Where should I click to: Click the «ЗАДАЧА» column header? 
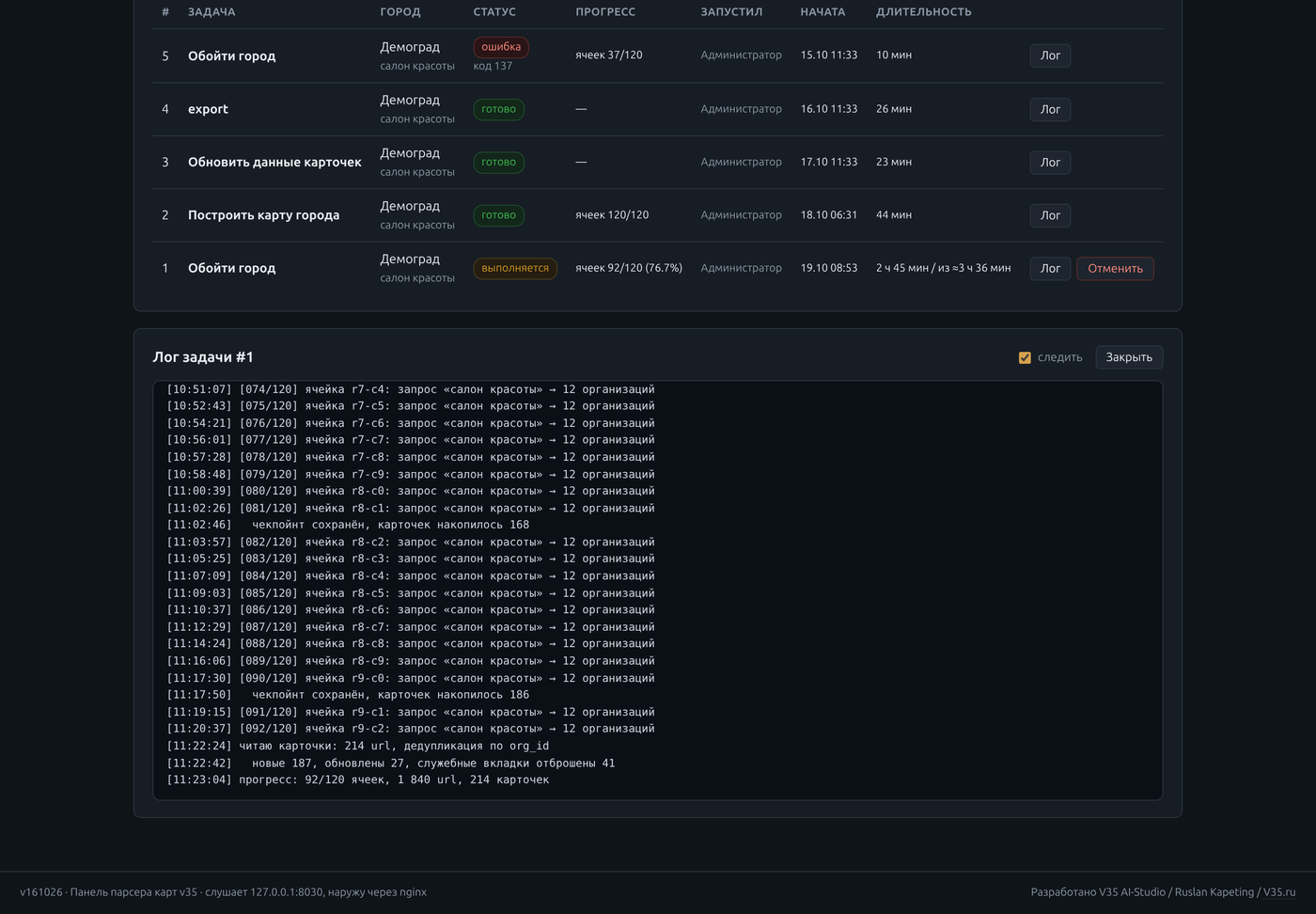(x=211, y=12)
